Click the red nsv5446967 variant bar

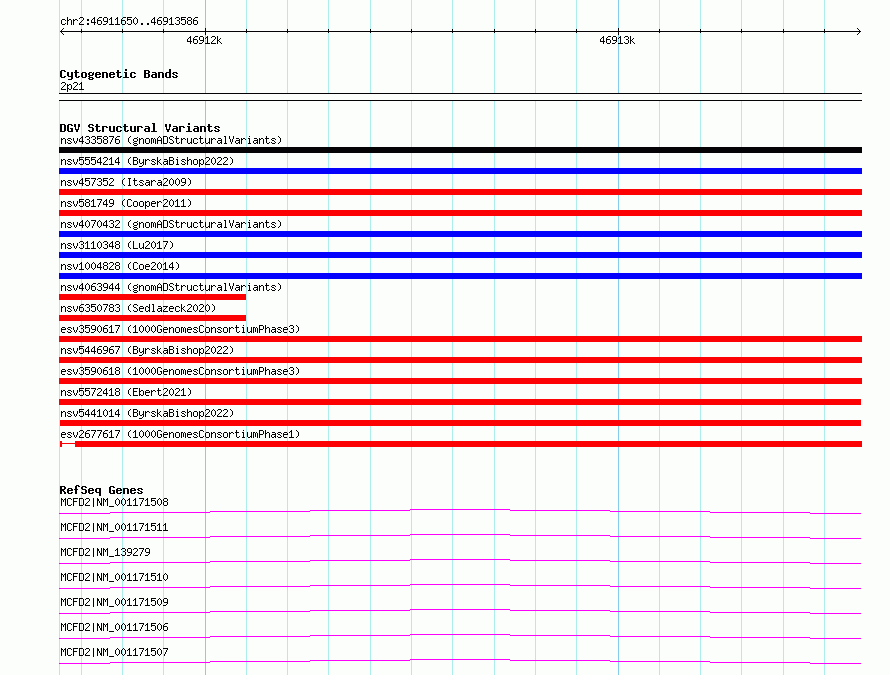click(x=460, y=360)
